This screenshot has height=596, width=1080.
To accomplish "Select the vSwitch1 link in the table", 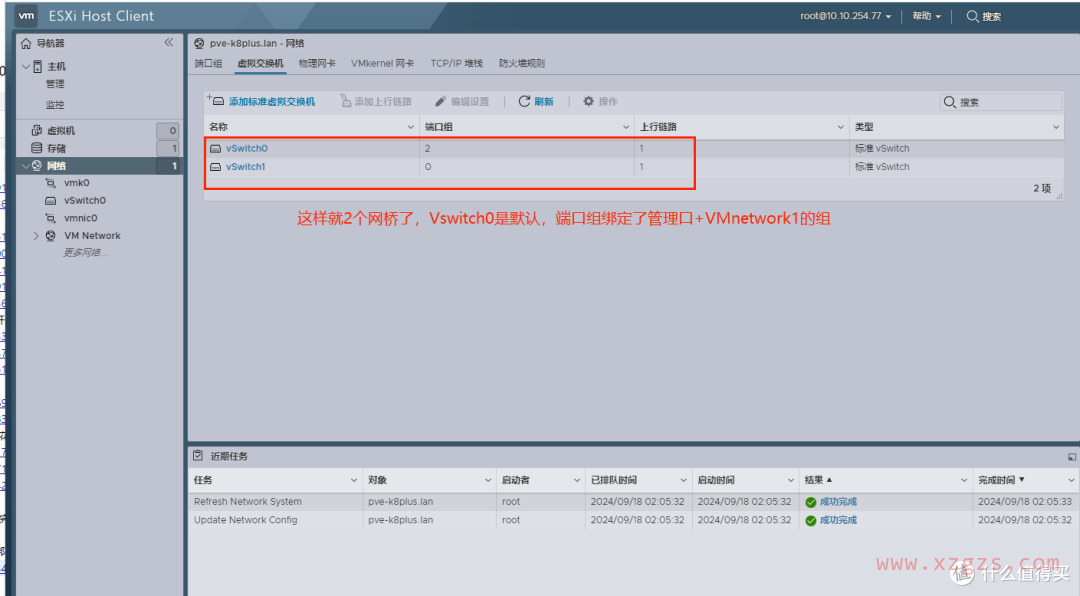I will [x=247, y=166].
